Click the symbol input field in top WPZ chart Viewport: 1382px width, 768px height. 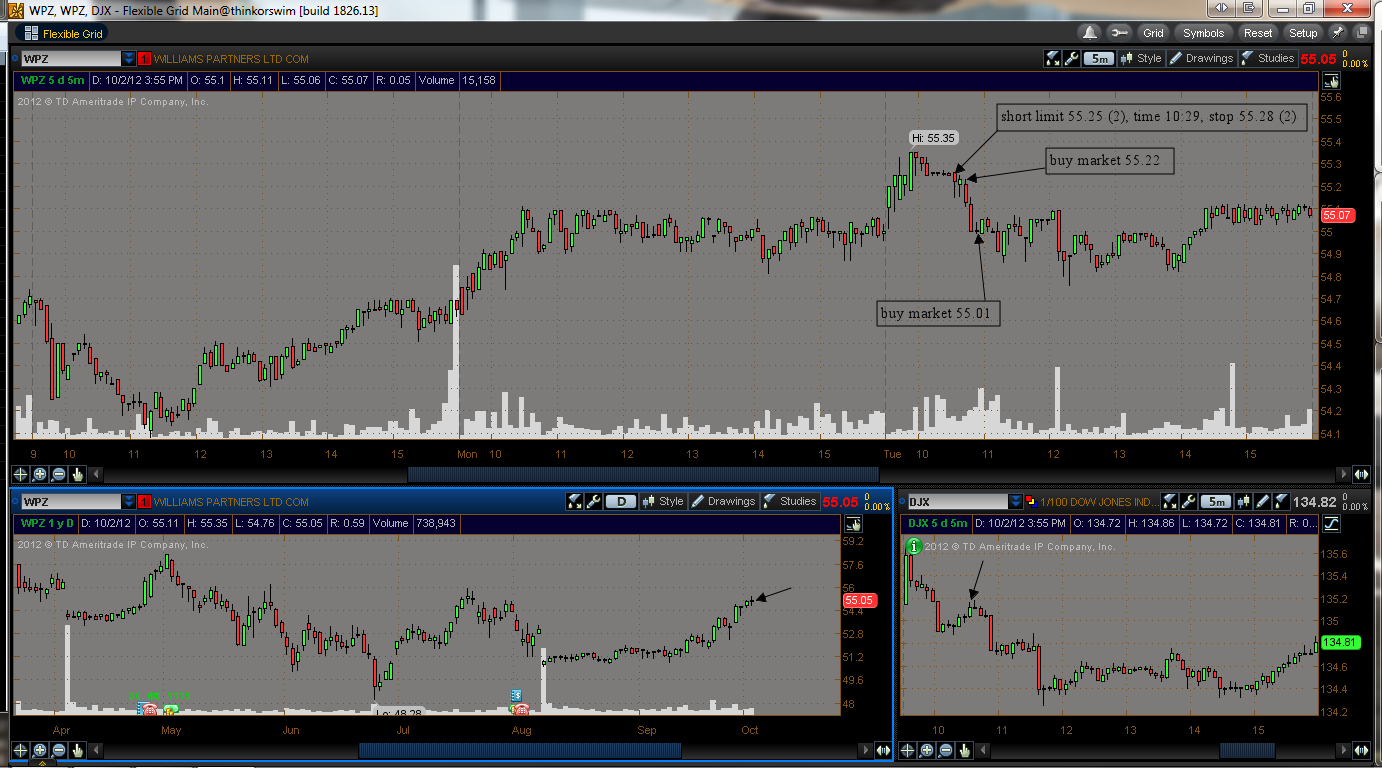coord(70,58)
